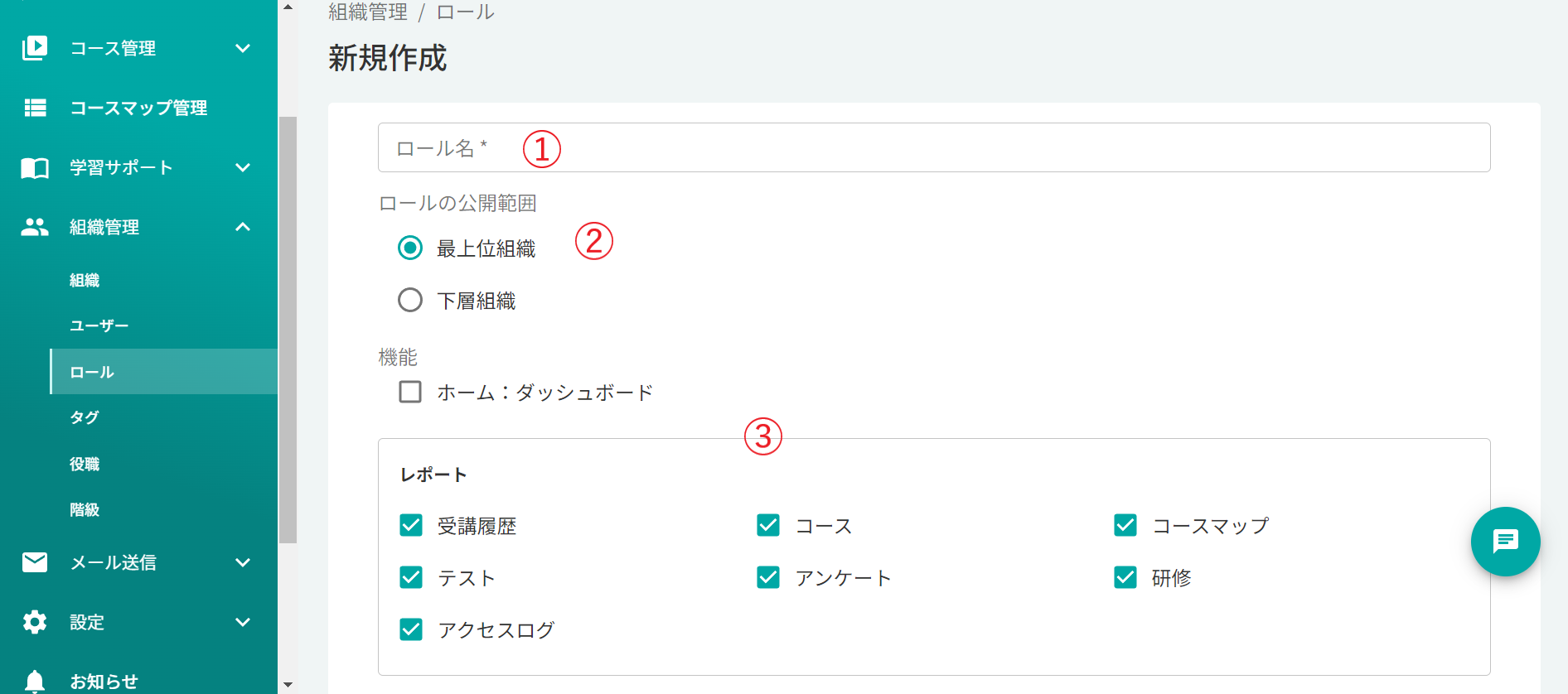Image resolution: width=1568 pixels, height=694 pixels.
Task: Uncheck the 研修 report checkbox
Action: click(x=1125, y=577)
